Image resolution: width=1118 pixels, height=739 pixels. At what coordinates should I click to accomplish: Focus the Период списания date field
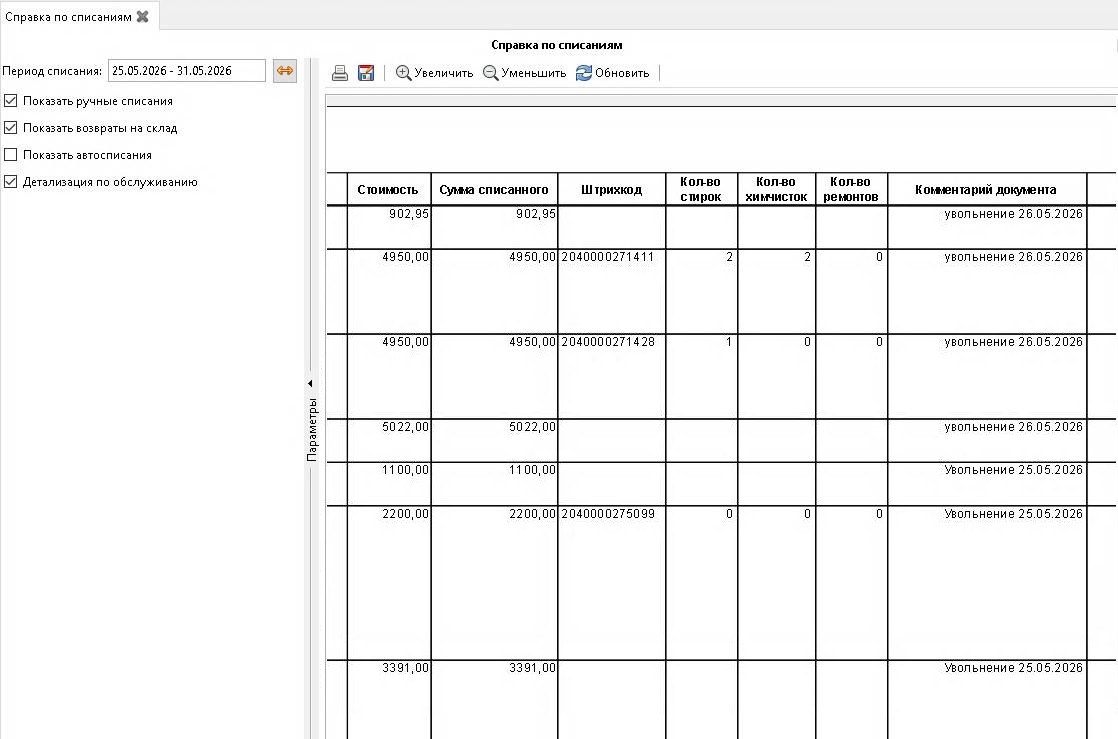(187, 71)
